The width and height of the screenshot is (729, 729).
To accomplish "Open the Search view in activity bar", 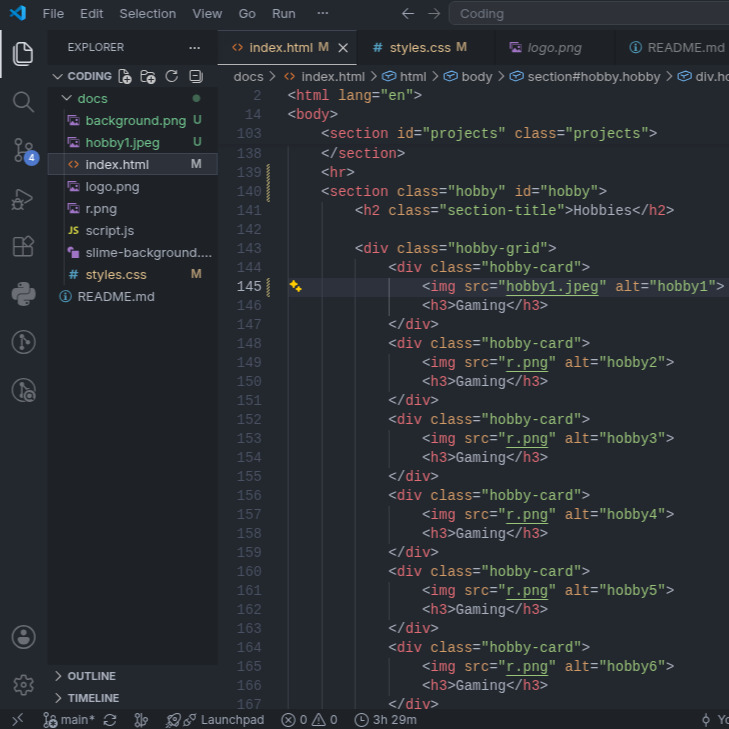I will 23,102.
